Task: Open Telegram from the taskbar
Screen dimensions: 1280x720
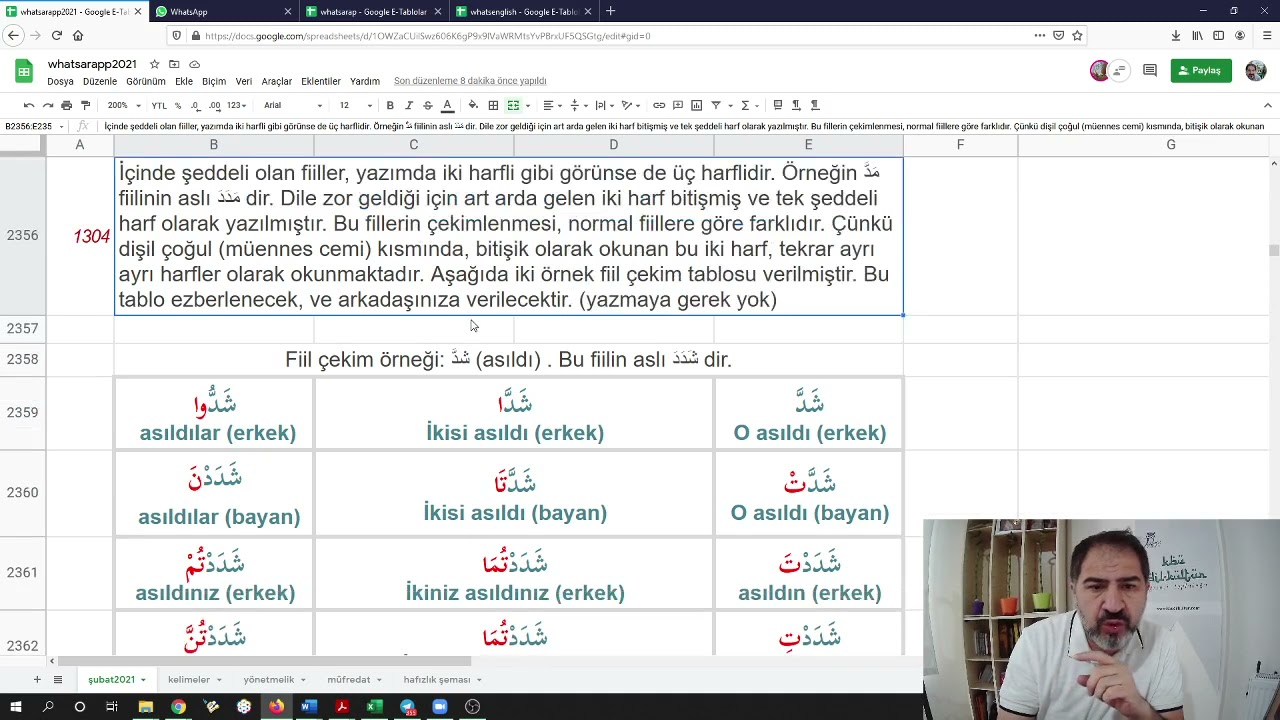Action: [x=407, y=707]
